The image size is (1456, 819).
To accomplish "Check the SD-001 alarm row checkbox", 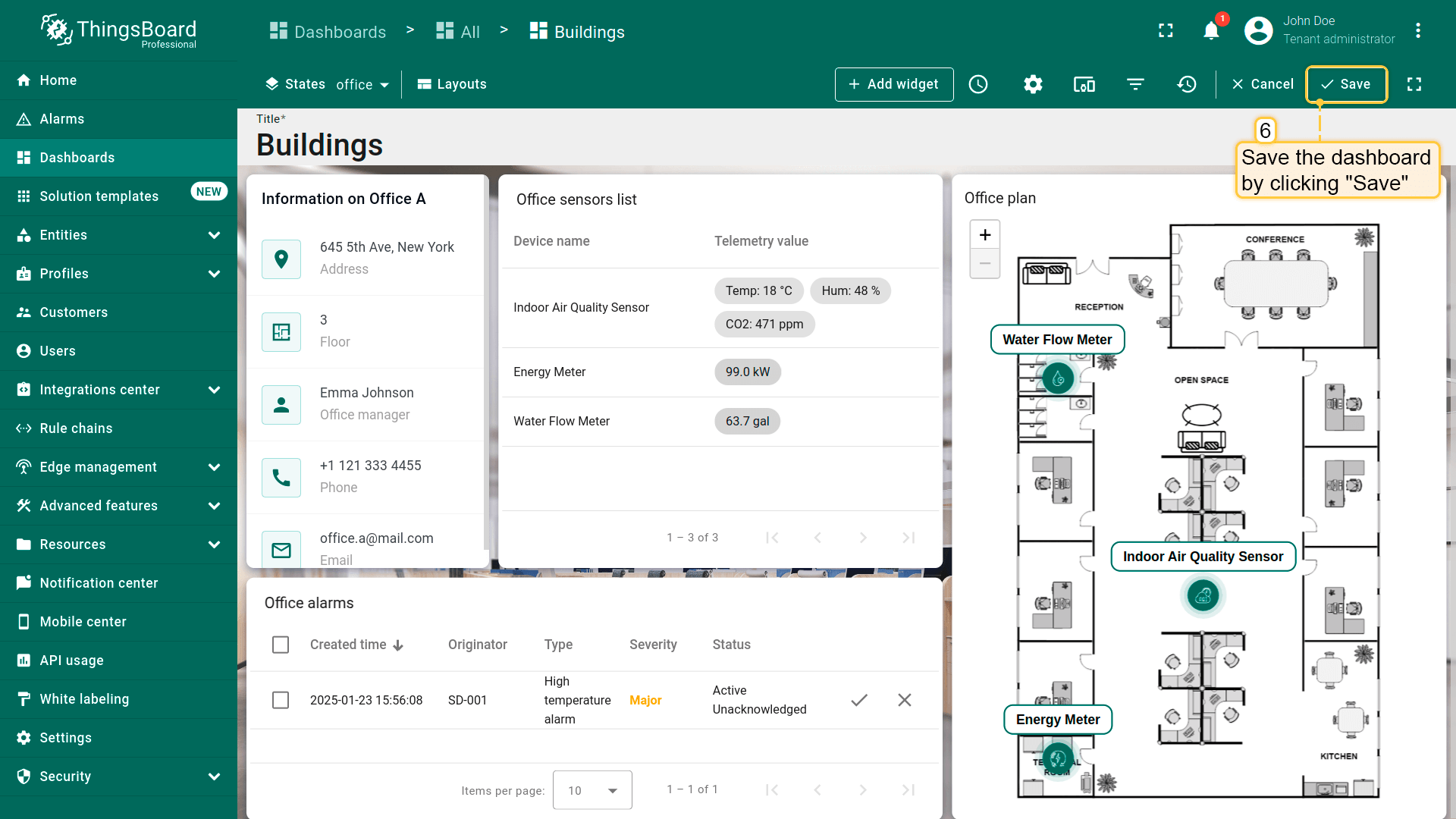I will coord(281,700).
